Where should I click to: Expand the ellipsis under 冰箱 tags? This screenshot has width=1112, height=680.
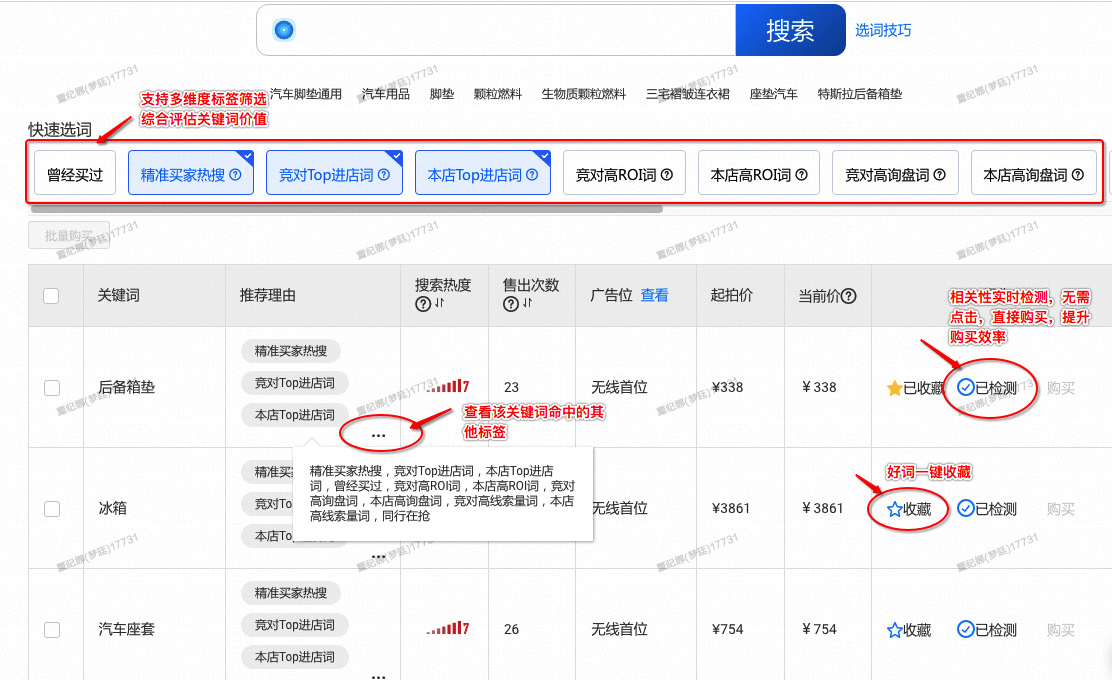point(378,555)
